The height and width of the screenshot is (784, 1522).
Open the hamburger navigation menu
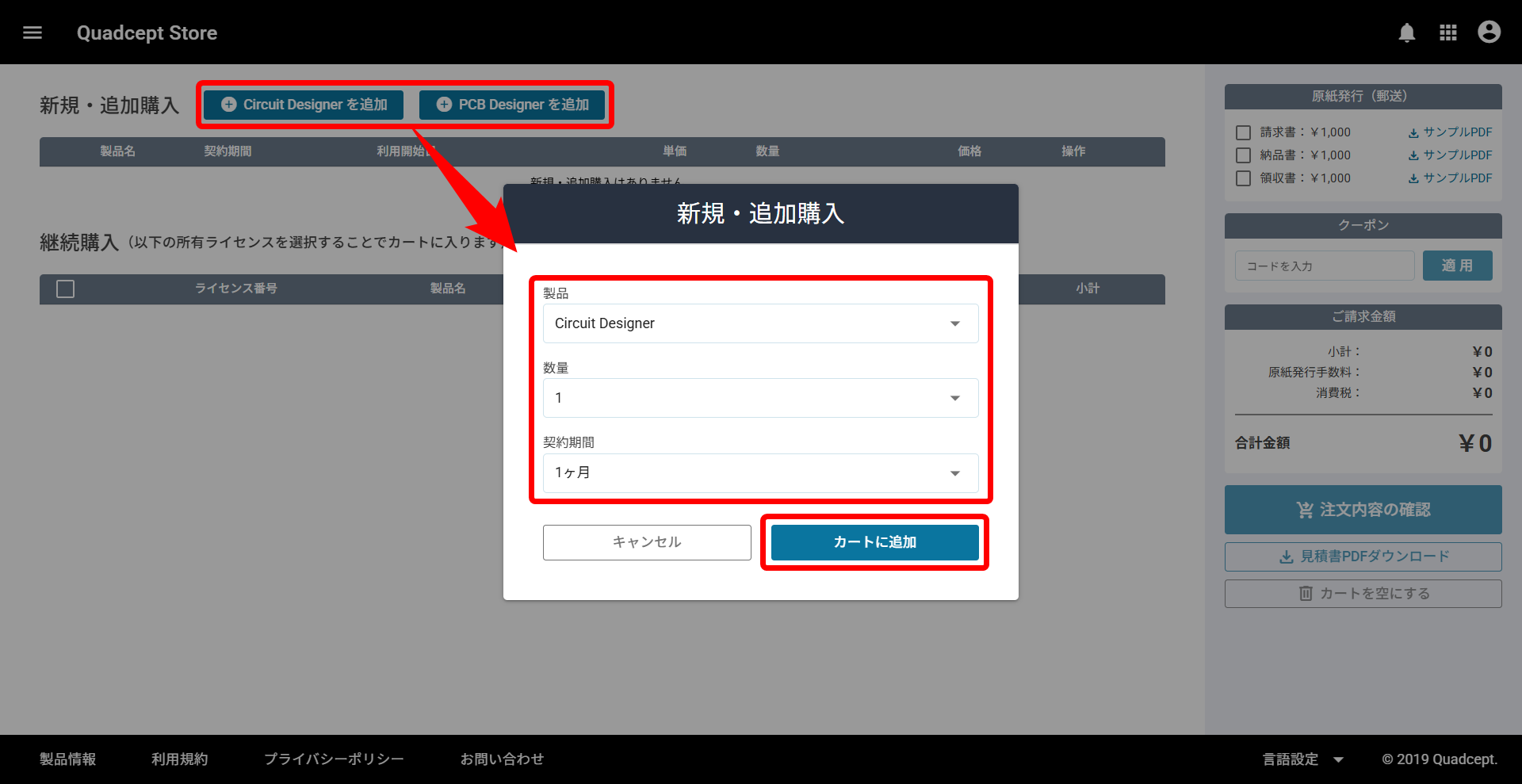click(33, 33)
